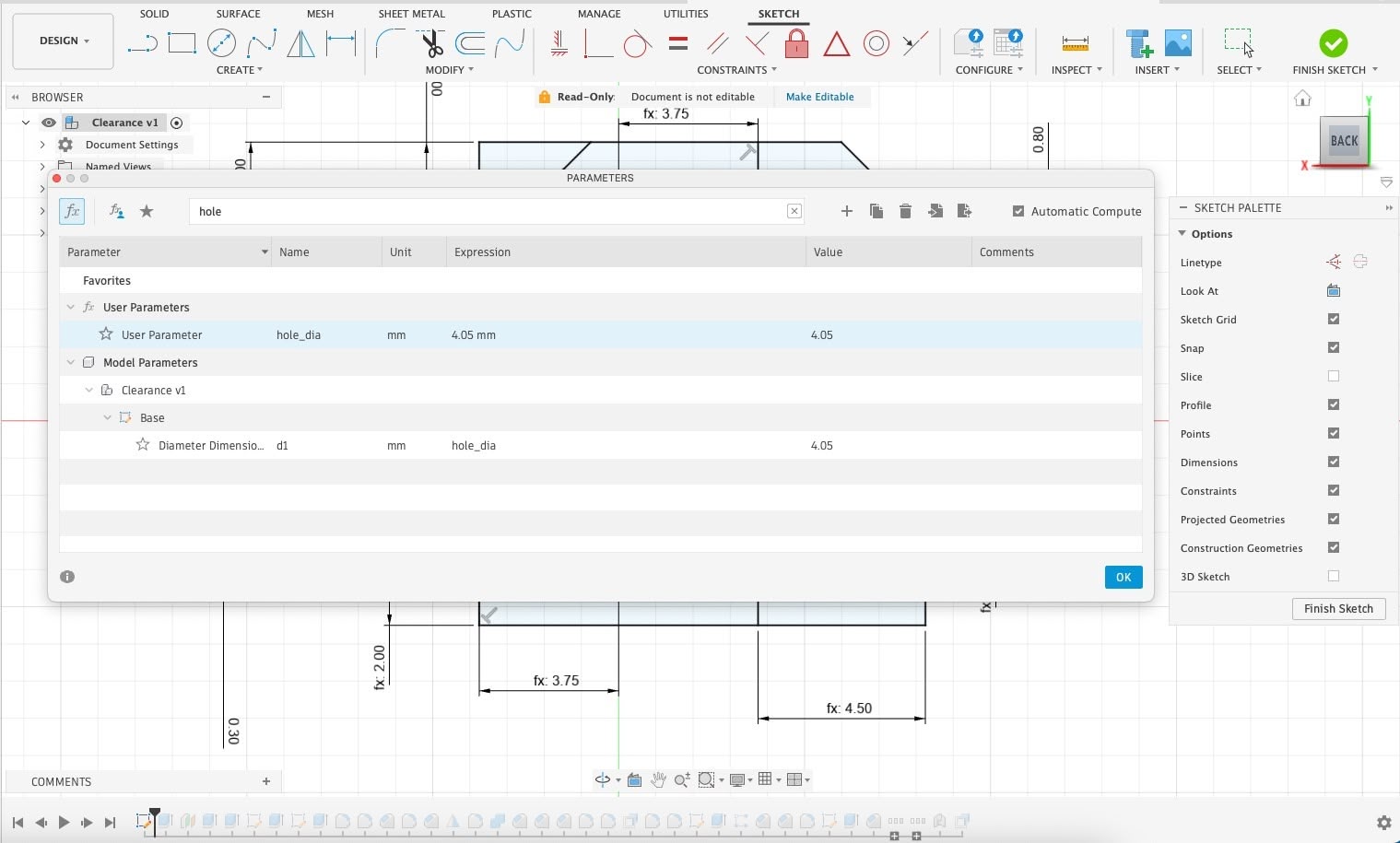
Task: Select the 2-Point Rectangle tool
Action: [x=182, y=43]
